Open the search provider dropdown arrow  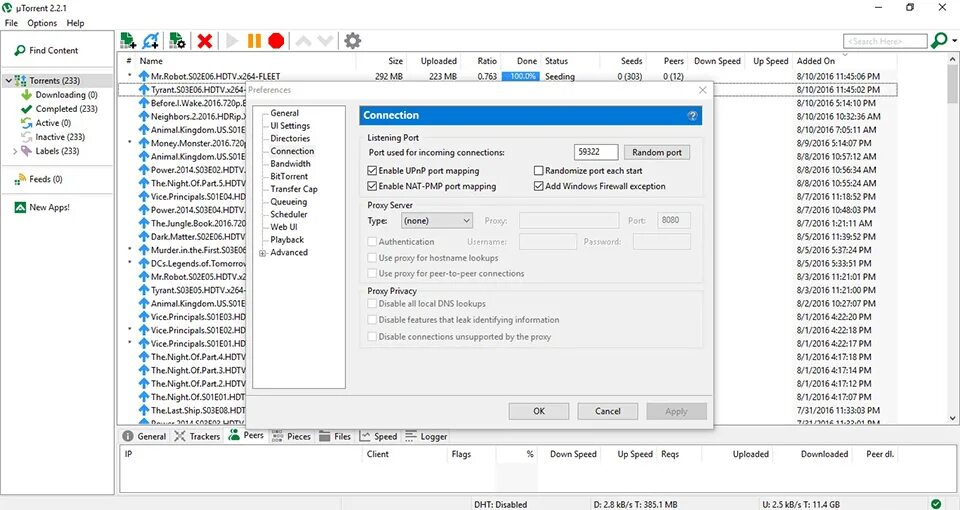(954, 42)
